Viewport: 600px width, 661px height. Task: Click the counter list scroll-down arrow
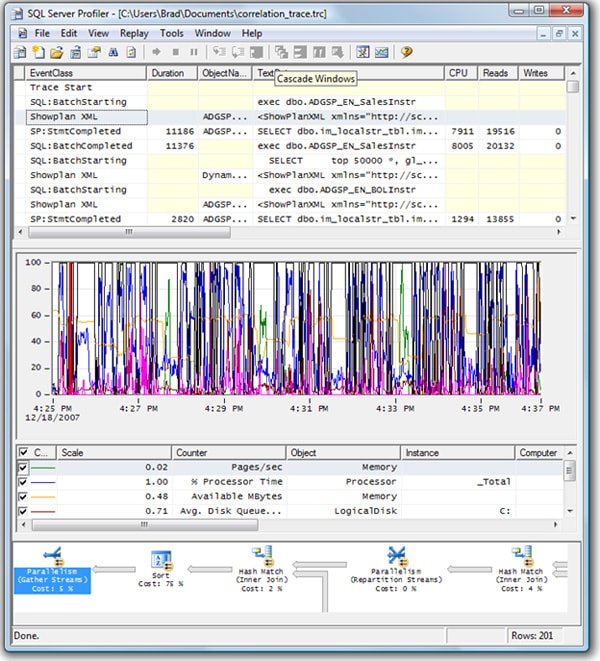570,511
